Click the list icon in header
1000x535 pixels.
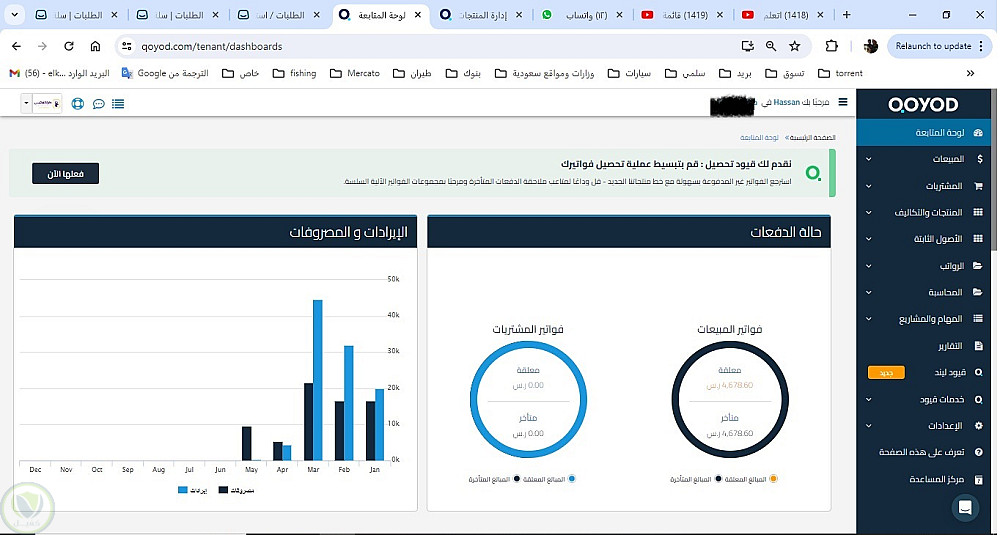[118, 103]
